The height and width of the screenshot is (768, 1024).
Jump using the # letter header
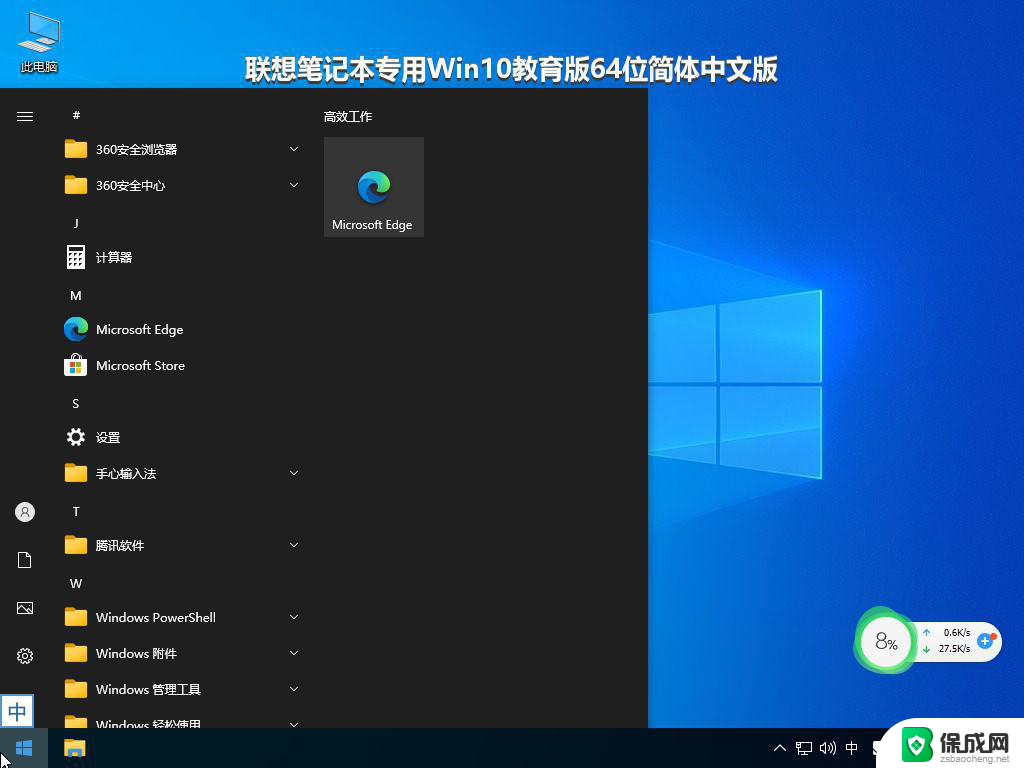click(76, 115)
